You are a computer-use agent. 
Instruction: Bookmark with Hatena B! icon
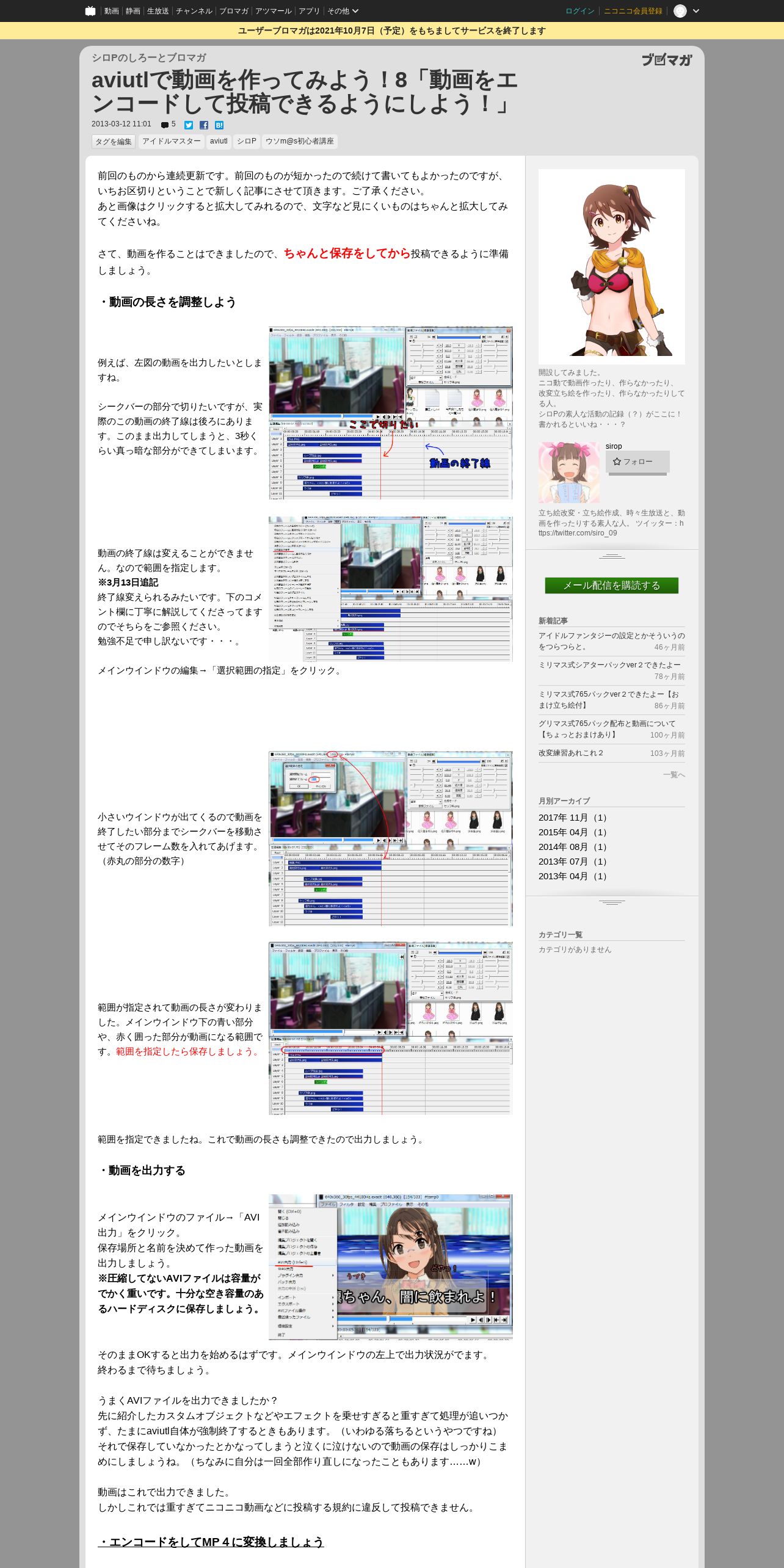point(219,125)
